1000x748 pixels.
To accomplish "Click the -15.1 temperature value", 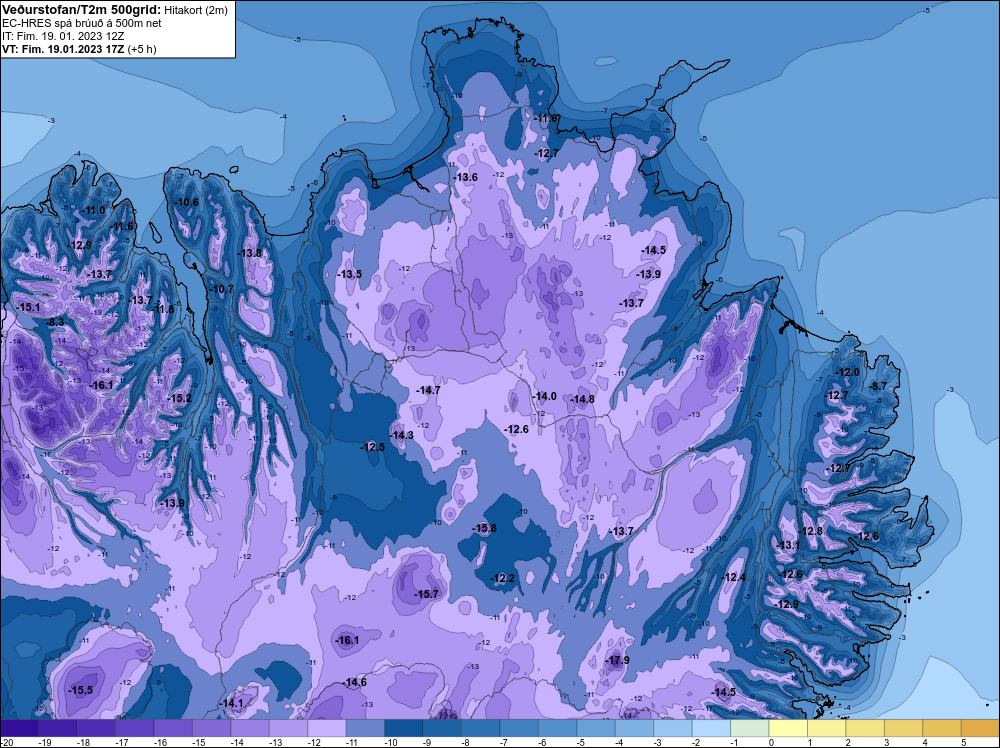I will pos(29,307).
